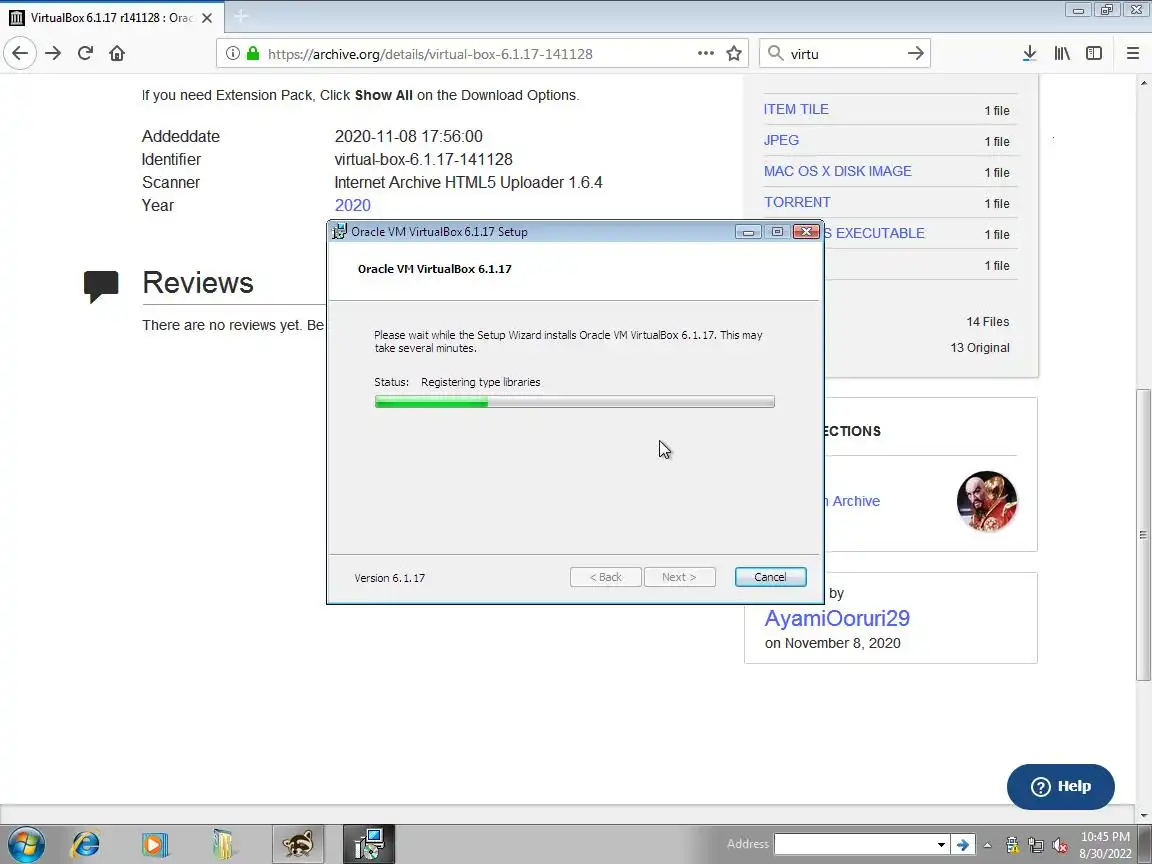1152x864 pixels.
Task: Launch Internet Explorer from taskbar
Action: 85,844
